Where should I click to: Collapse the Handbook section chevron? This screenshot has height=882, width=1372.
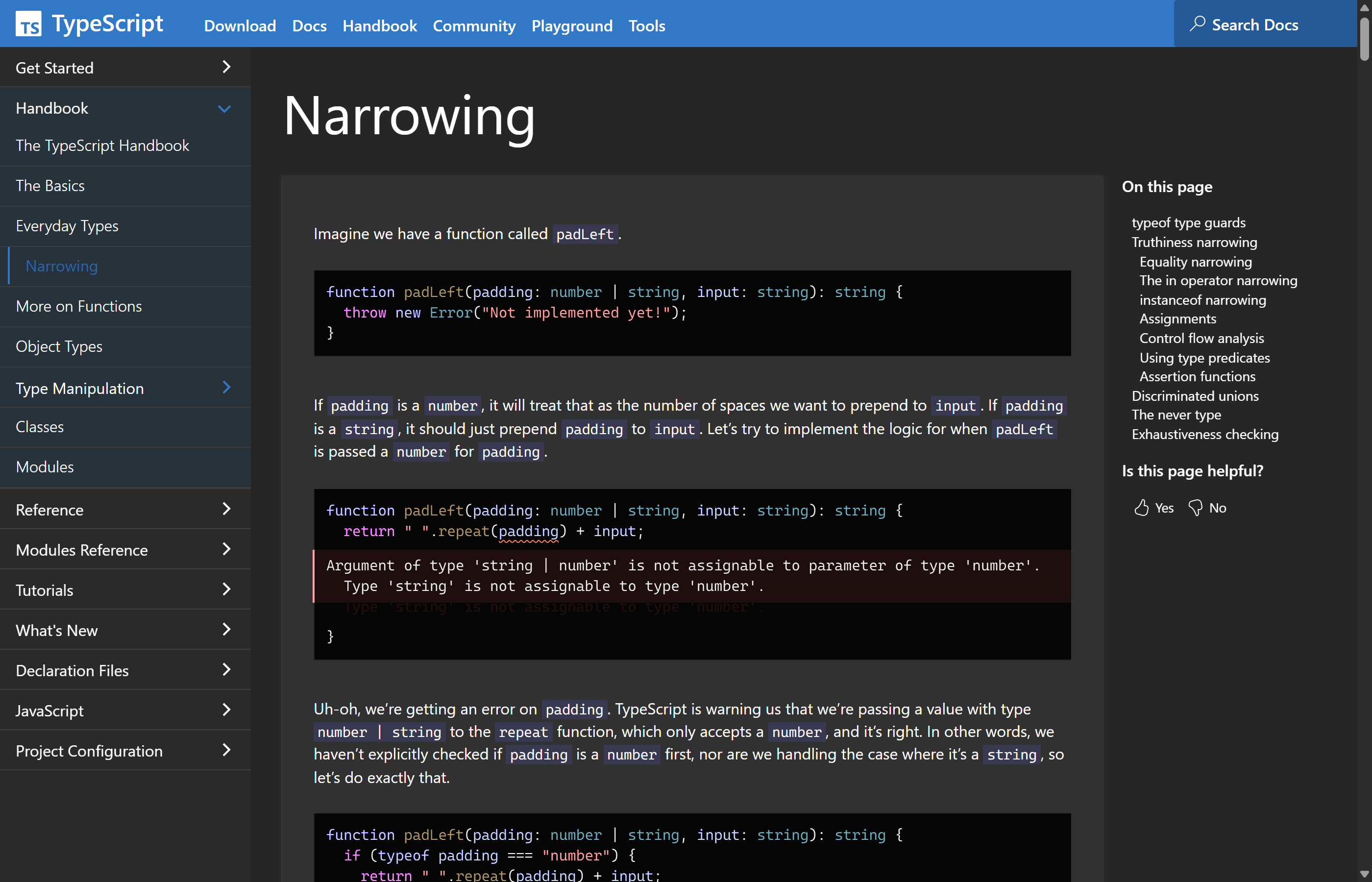224,108
